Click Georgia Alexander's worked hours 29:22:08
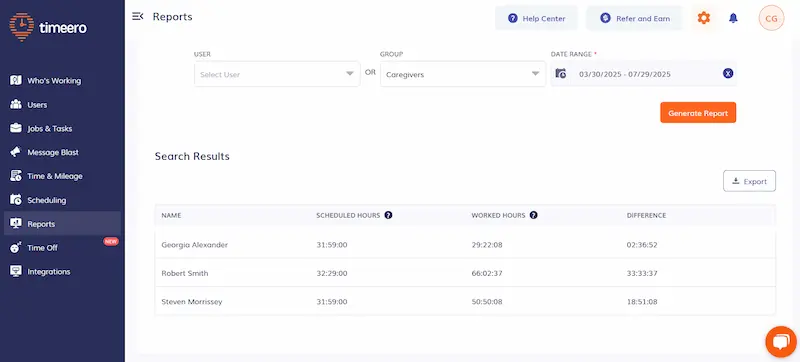Screen dimensions: 800x362 (487, 245)
